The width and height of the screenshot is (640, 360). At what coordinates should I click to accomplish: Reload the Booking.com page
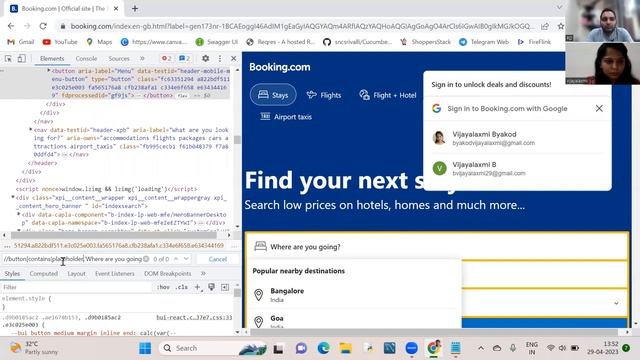tap(43, 26)
